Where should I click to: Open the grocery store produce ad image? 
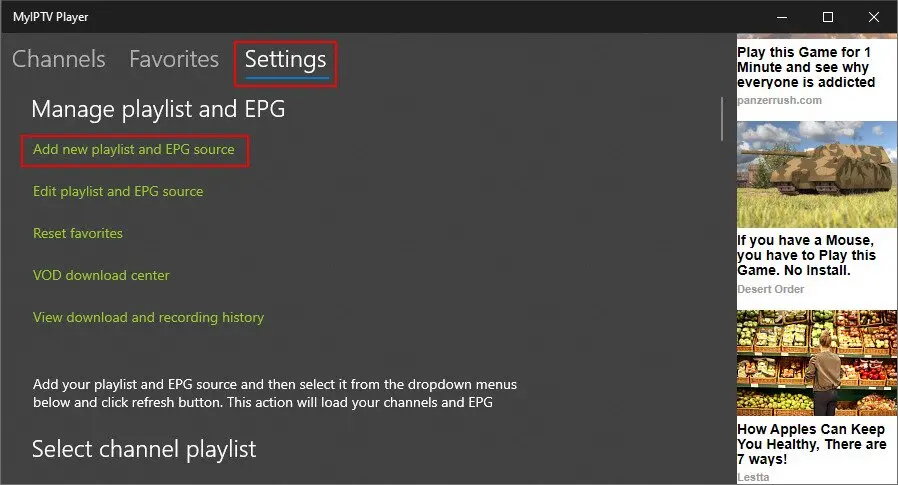[x=816, y=362]
